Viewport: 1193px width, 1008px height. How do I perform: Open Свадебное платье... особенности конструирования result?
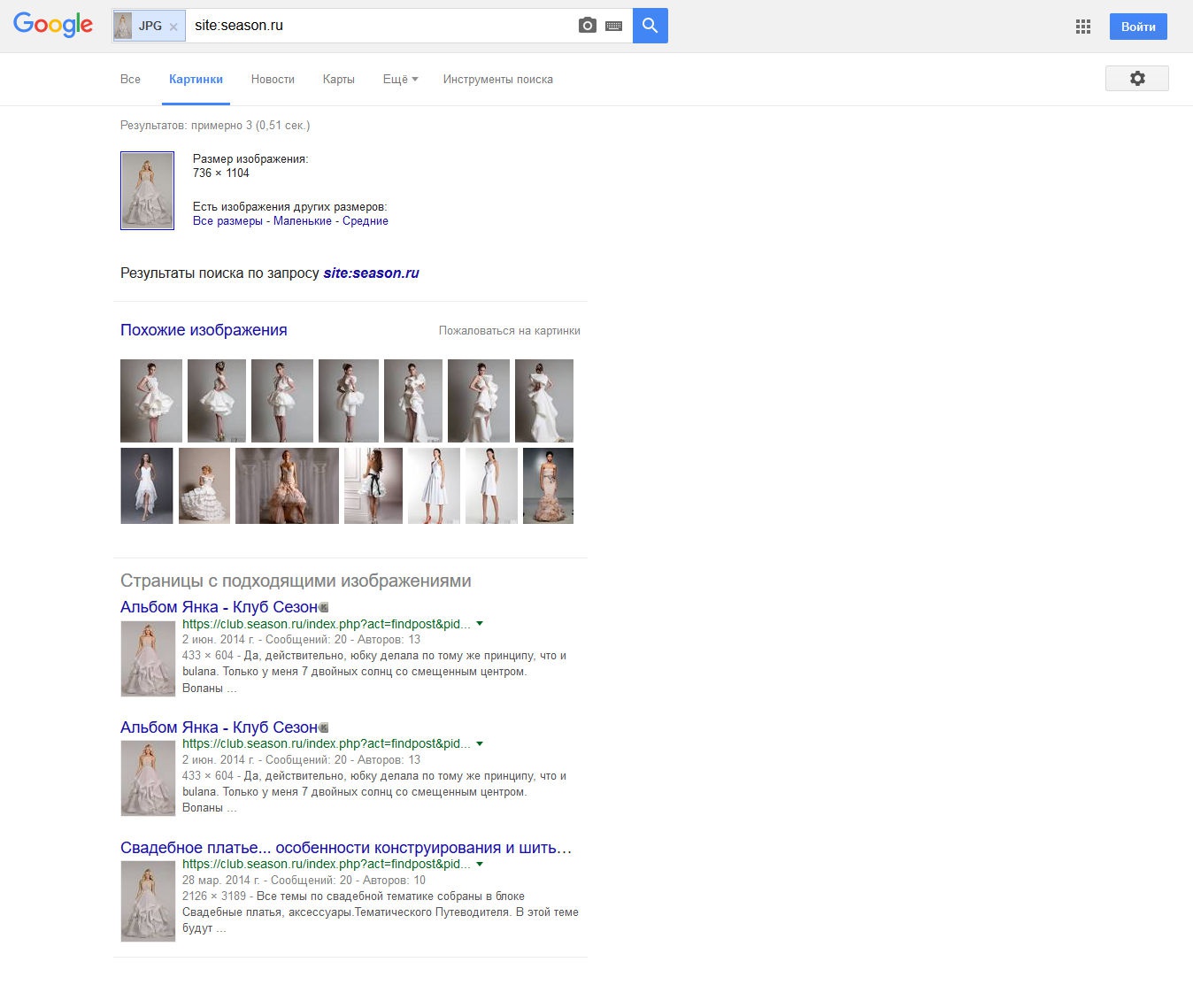click(x=346, y=848)
